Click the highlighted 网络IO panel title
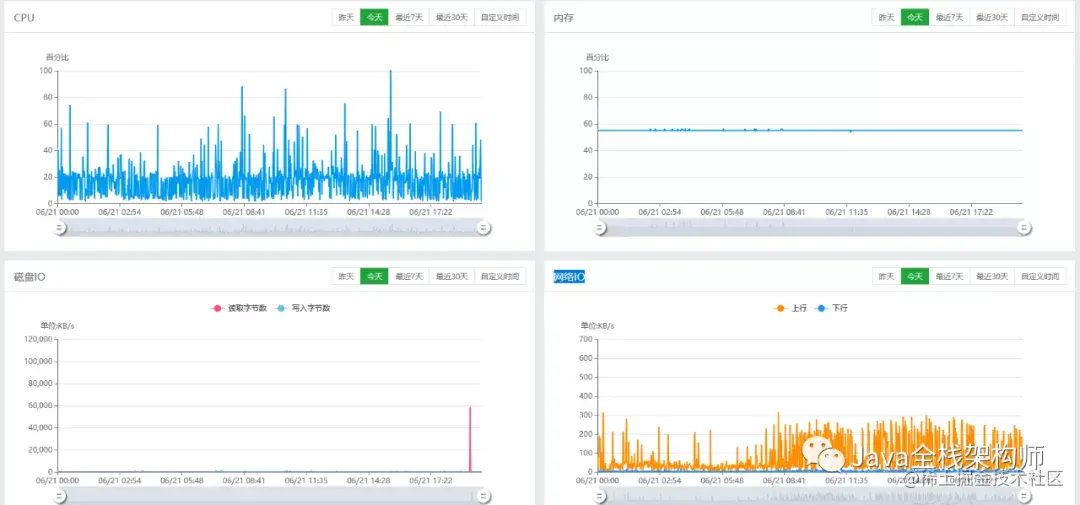Image resolution: width=1080 pixels, height=505 pixels. click(570, 276)
